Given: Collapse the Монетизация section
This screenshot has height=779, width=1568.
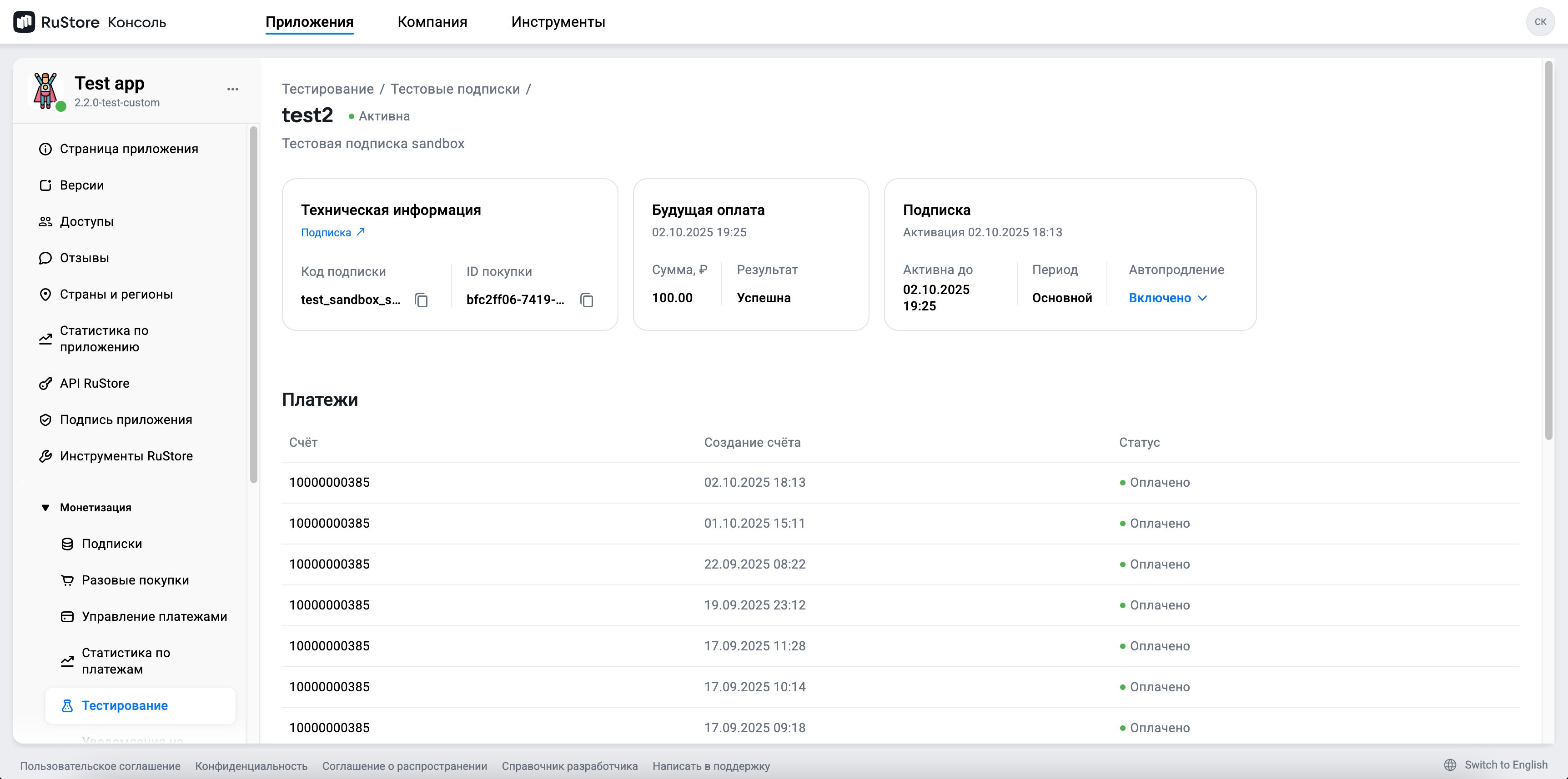Looking at the screenshot, I should [45, 507].
